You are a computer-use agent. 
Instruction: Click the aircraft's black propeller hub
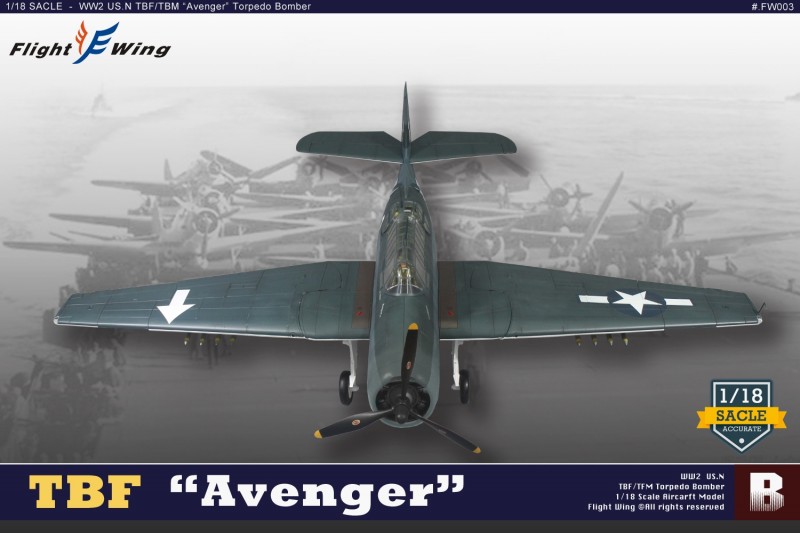402,410
